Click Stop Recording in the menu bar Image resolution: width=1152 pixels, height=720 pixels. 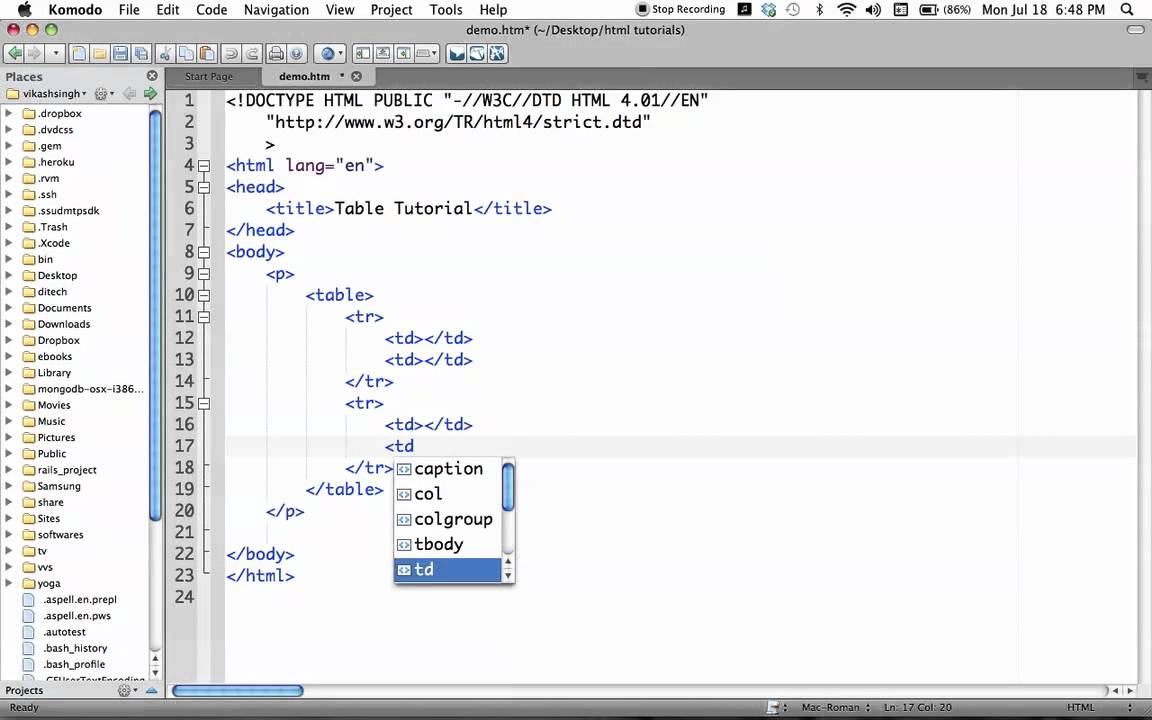[680, 10]
